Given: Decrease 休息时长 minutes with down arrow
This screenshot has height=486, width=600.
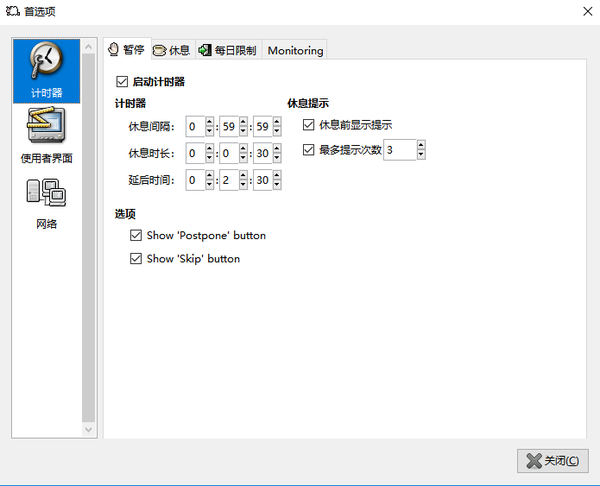Looking at the screenshot, I should point(243,158).
